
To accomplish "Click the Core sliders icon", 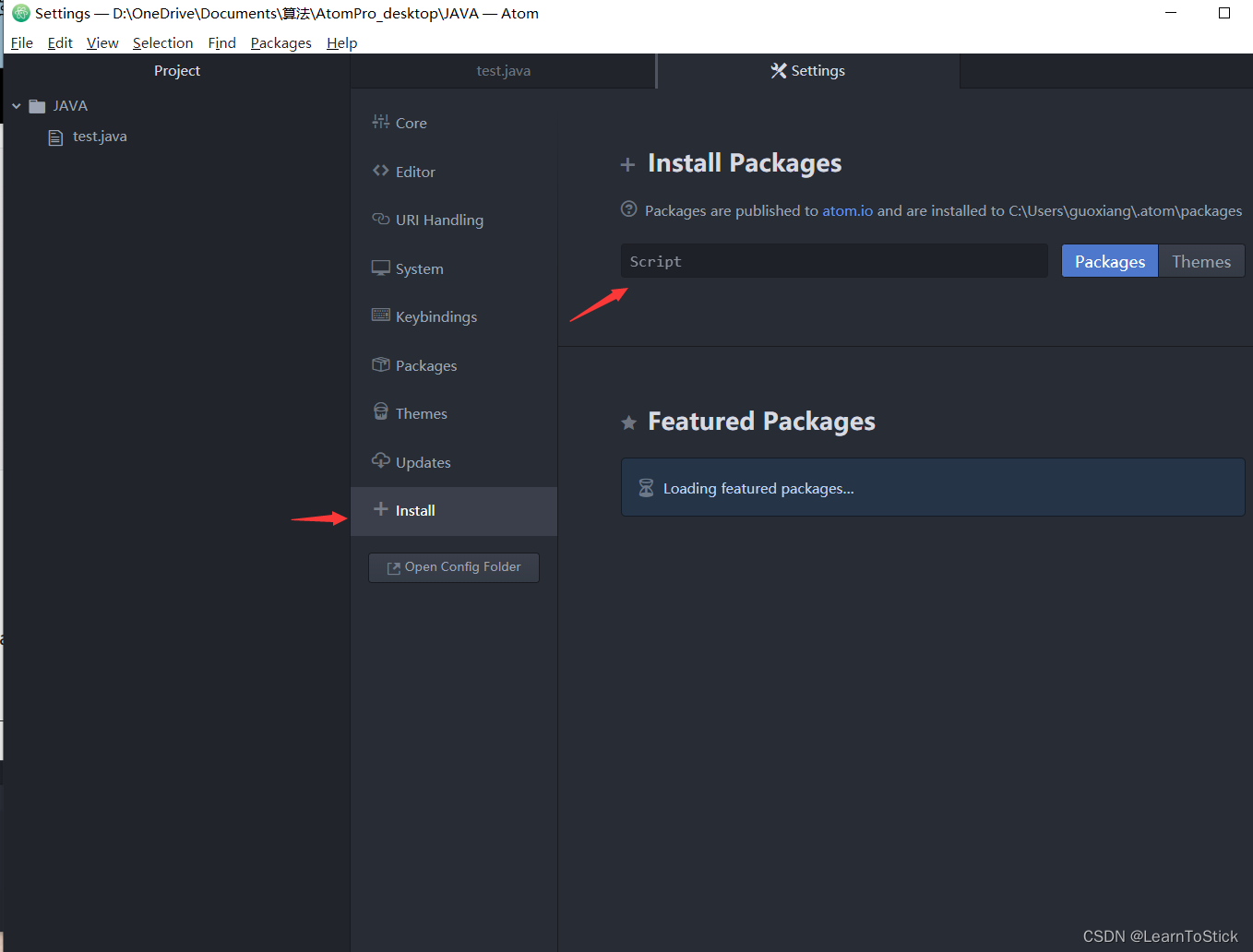I will 380,122.
